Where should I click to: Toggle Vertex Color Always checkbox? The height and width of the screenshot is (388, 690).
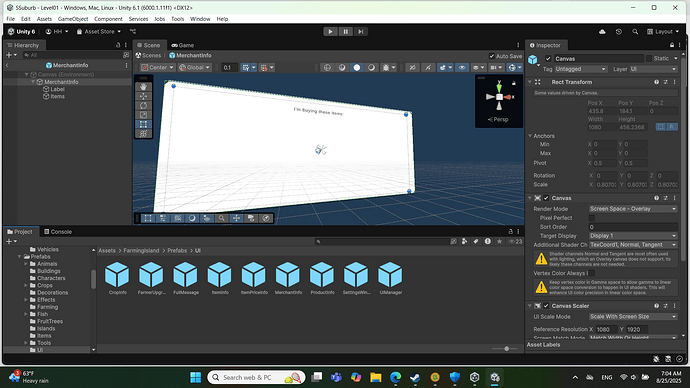tap(592, 273)
